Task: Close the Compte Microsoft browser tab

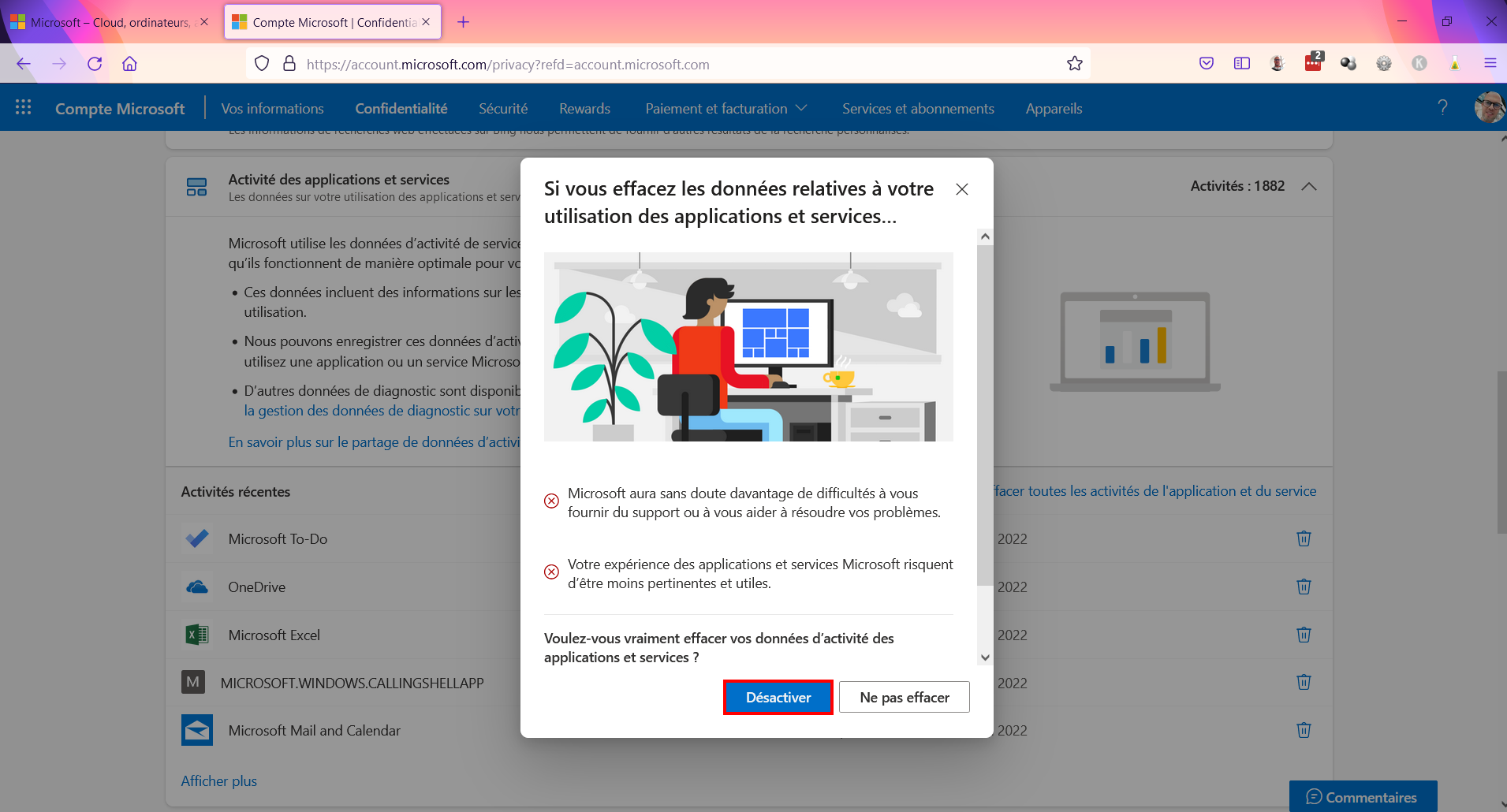Action: (426, 22)
